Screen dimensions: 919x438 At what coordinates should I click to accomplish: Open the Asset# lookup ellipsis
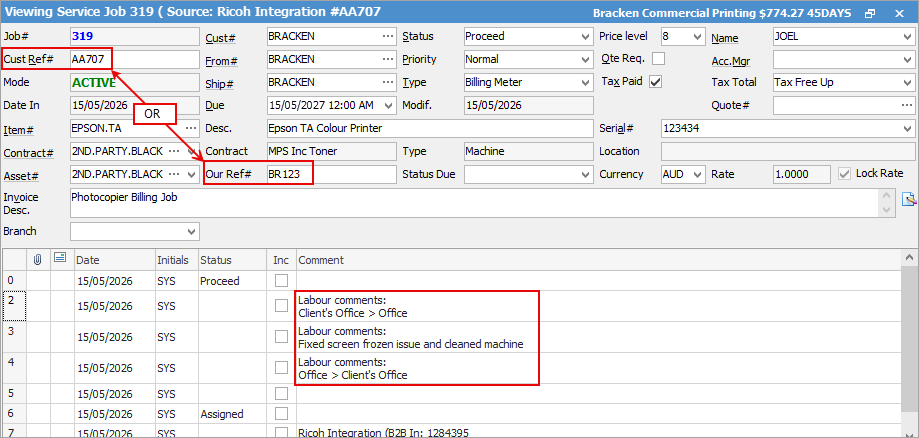tap(173, 174)
